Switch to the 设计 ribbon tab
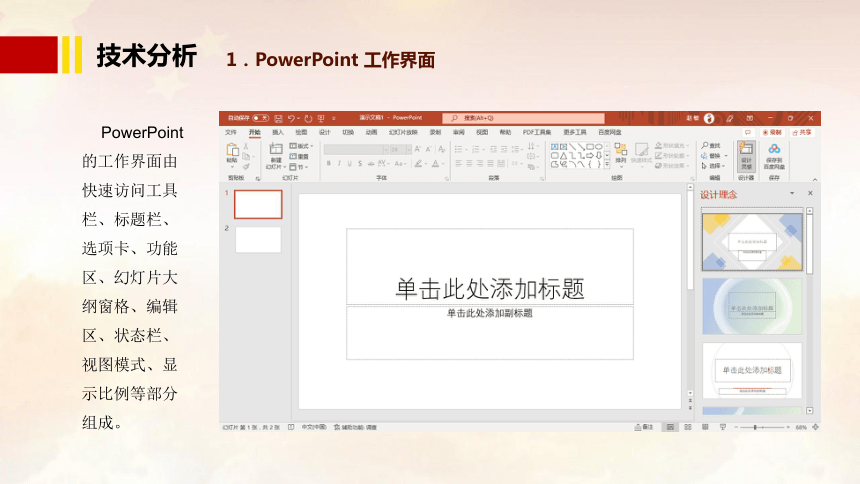Image resolution: width=860 pixels, height=484 pixels. 325,132
